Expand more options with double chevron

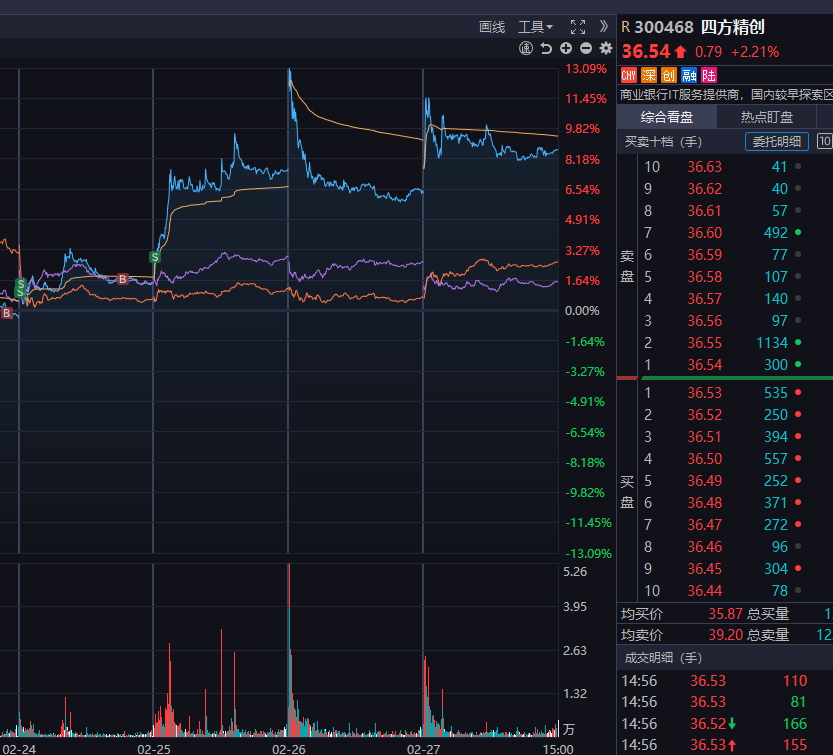tap(604, 27)
